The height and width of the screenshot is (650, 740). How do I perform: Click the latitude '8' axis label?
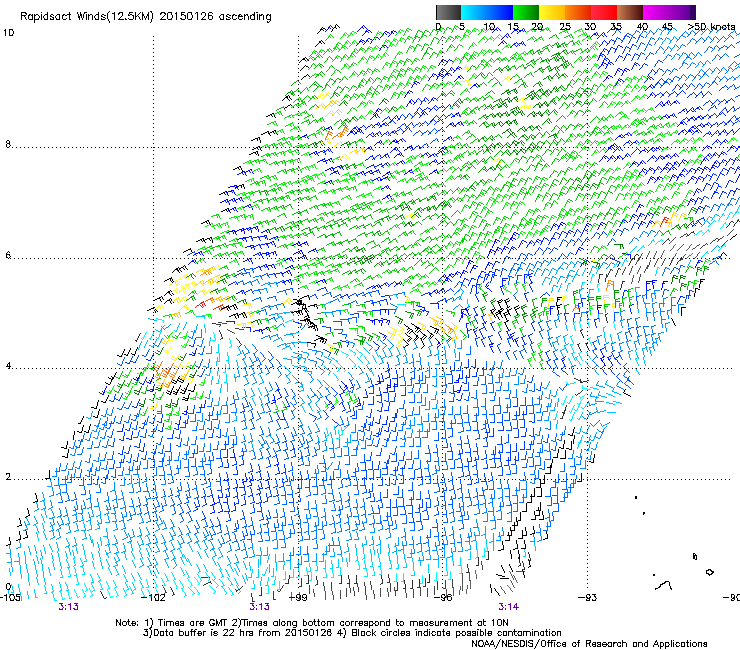pyautogui.click(x=8, y=144)
